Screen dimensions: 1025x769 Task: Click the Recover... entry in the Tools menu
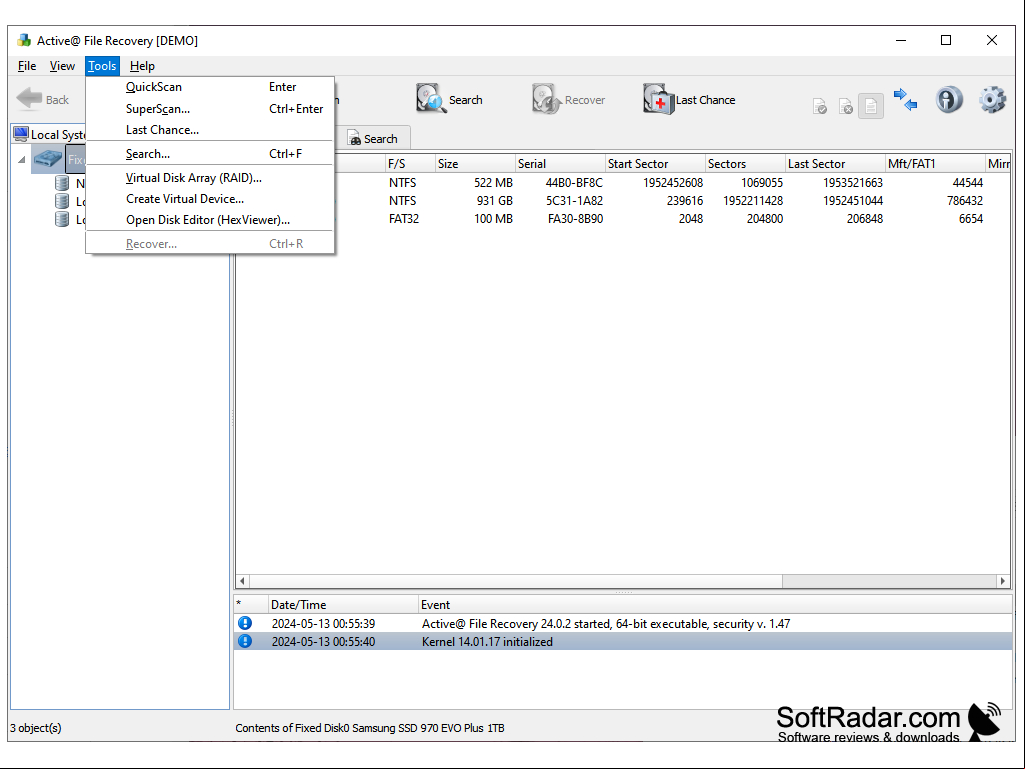click(210, 244)
